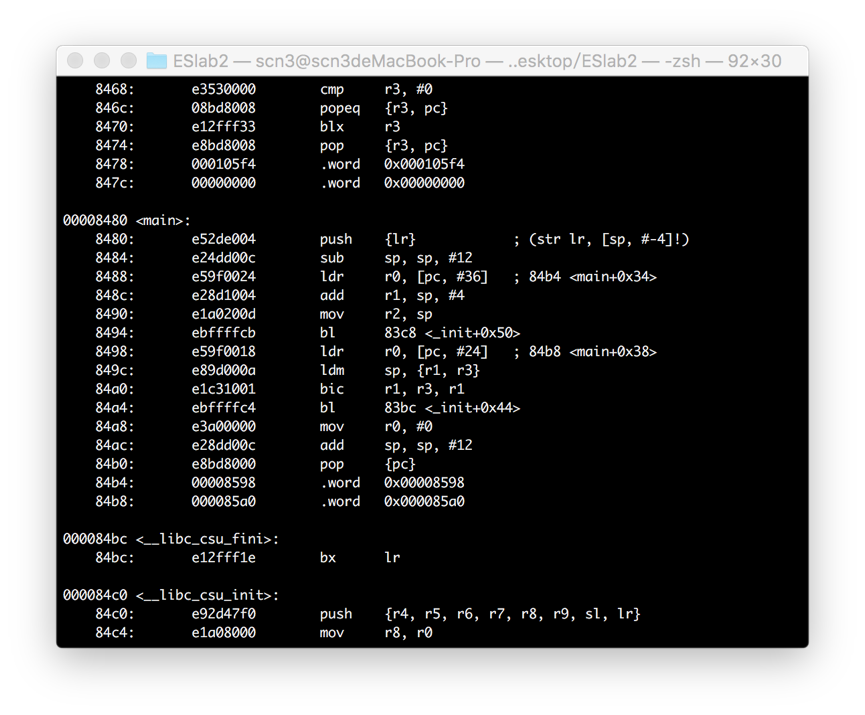Image resolution: width=865 pixels, height=715 pixels.
Task: Click the minimize button of the terminal window
Action: point(102,61)
